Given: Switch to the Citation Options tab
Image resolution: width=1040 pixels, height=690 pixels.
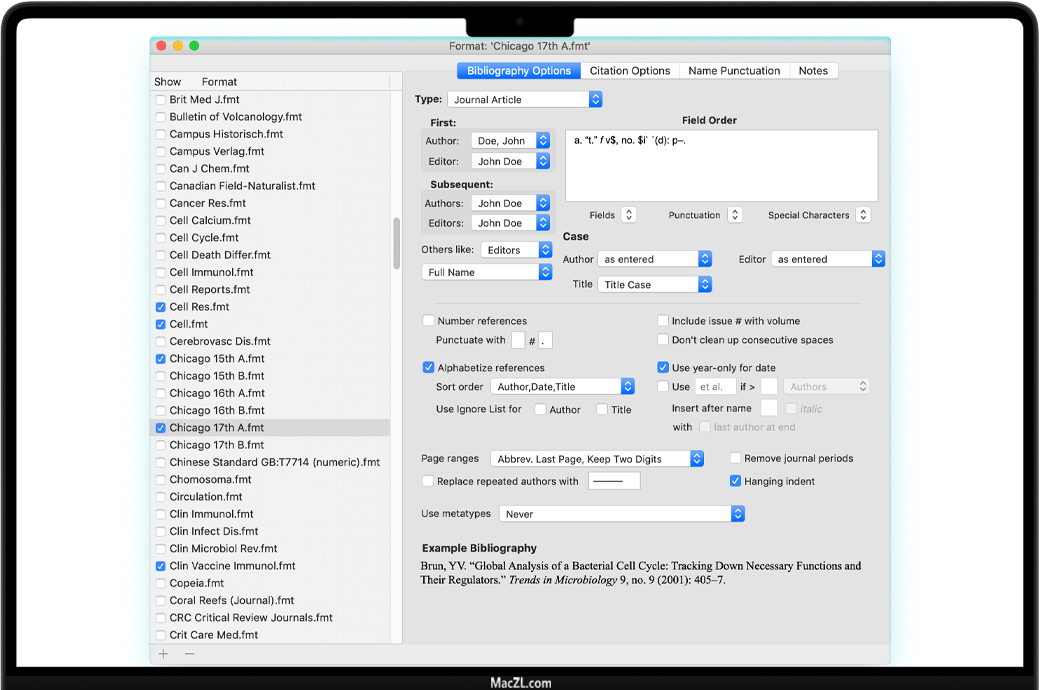Looking at the screenshot, I should click(x=629, y=71).
